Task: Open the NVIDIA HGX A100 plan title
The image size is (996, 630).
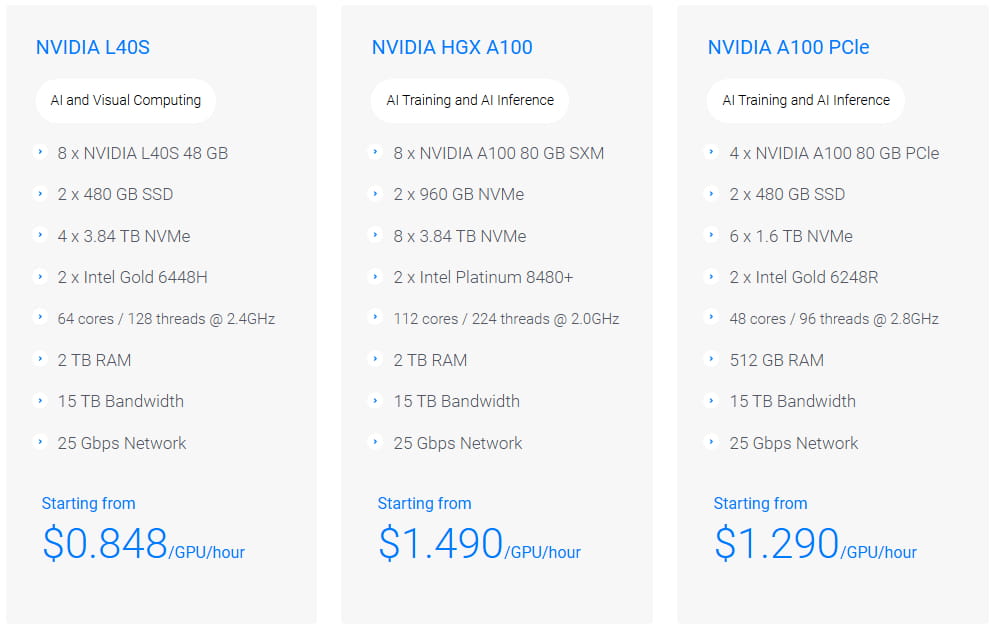Action: tap(452, 47)
